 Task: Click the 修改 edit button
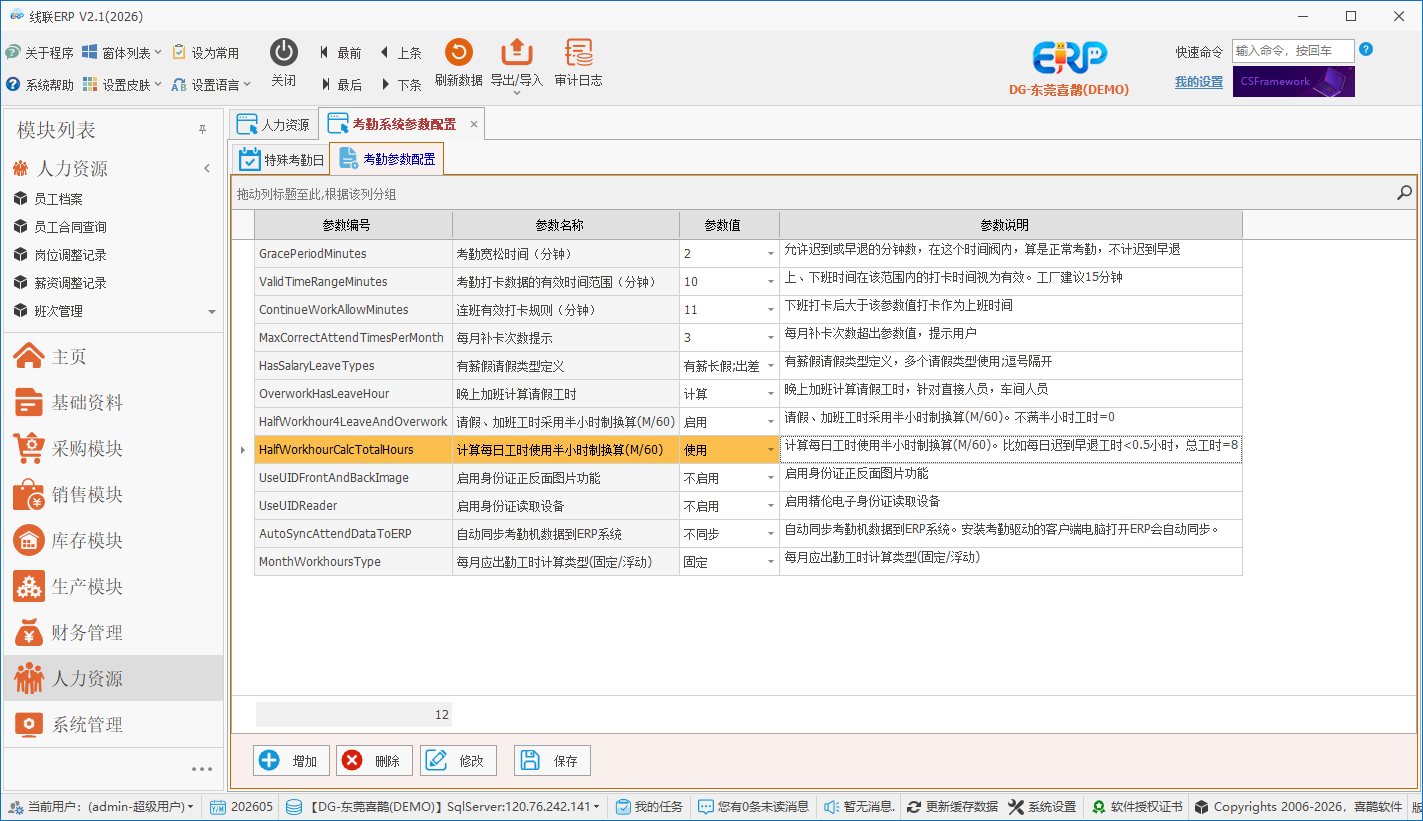coord(458,761)
